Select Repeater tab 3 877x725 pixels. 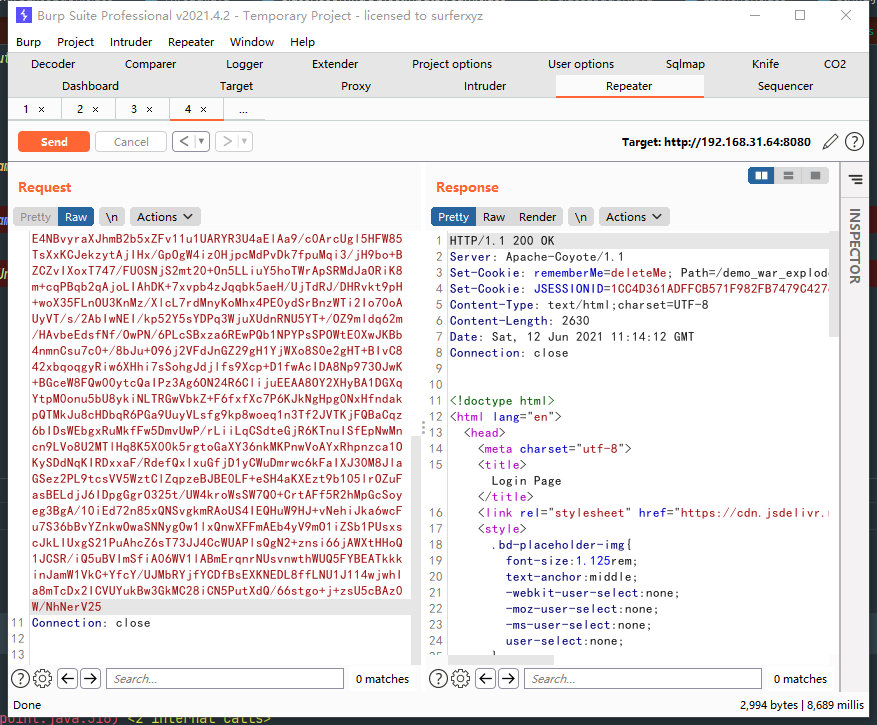pyautogui.click(x=134, y=110)
